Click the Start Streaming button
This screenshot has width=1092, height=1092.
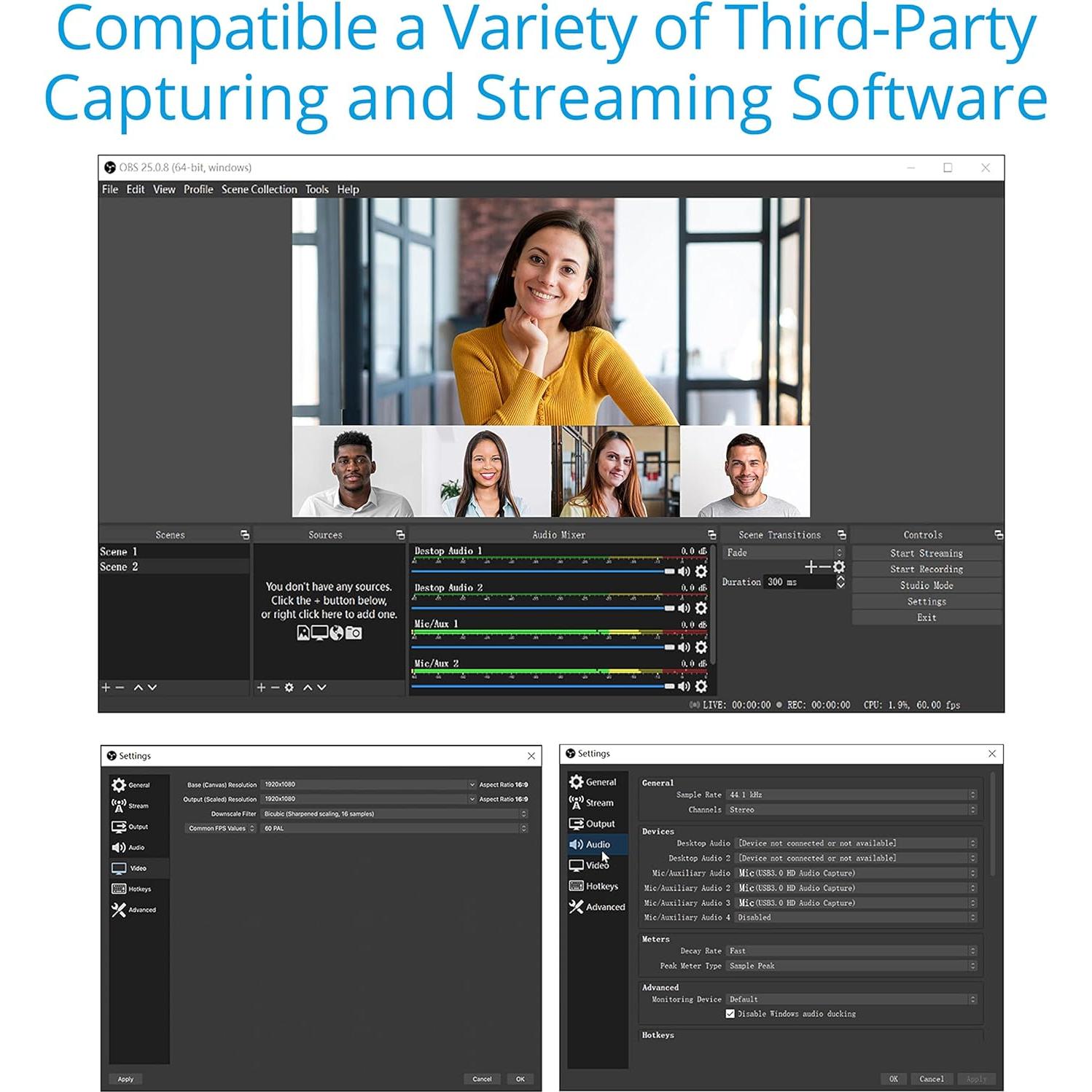(926, 553)
